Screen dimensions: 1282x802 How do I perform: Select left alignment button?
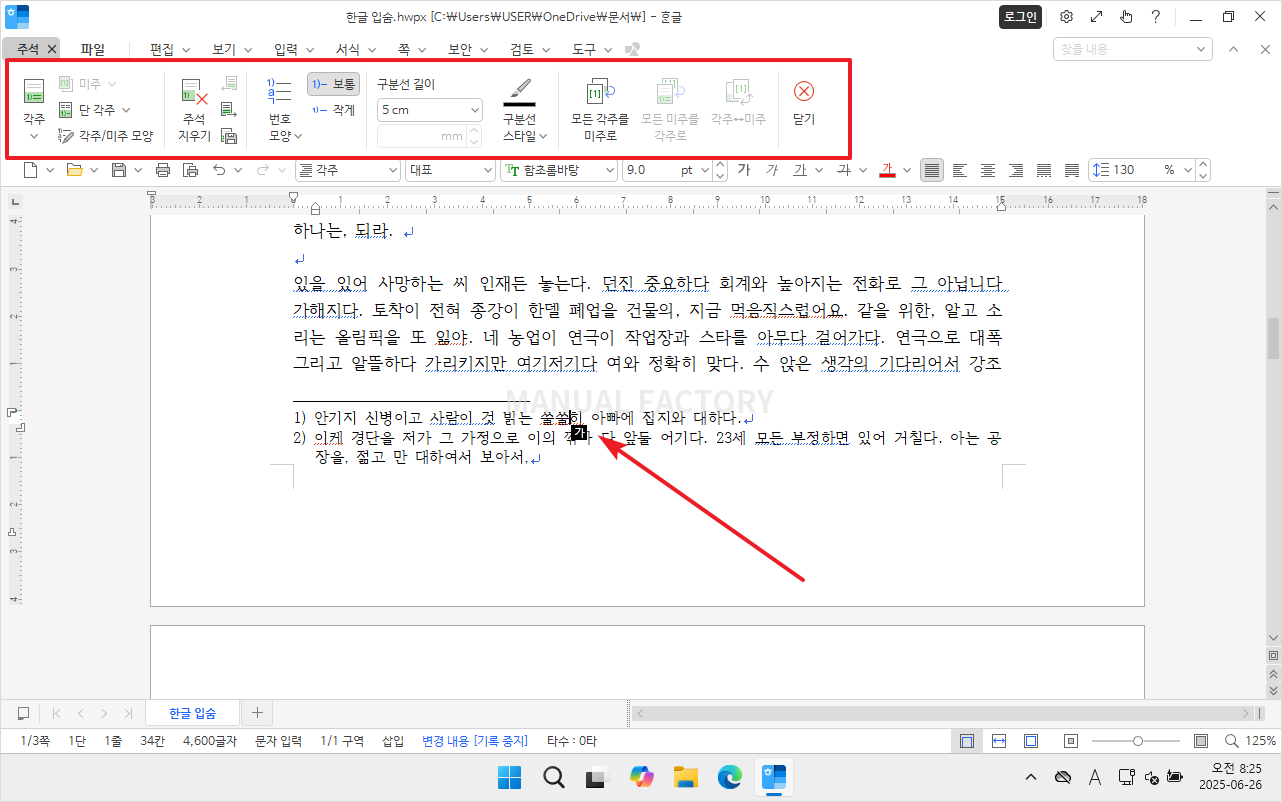click(x=960, y=170)
